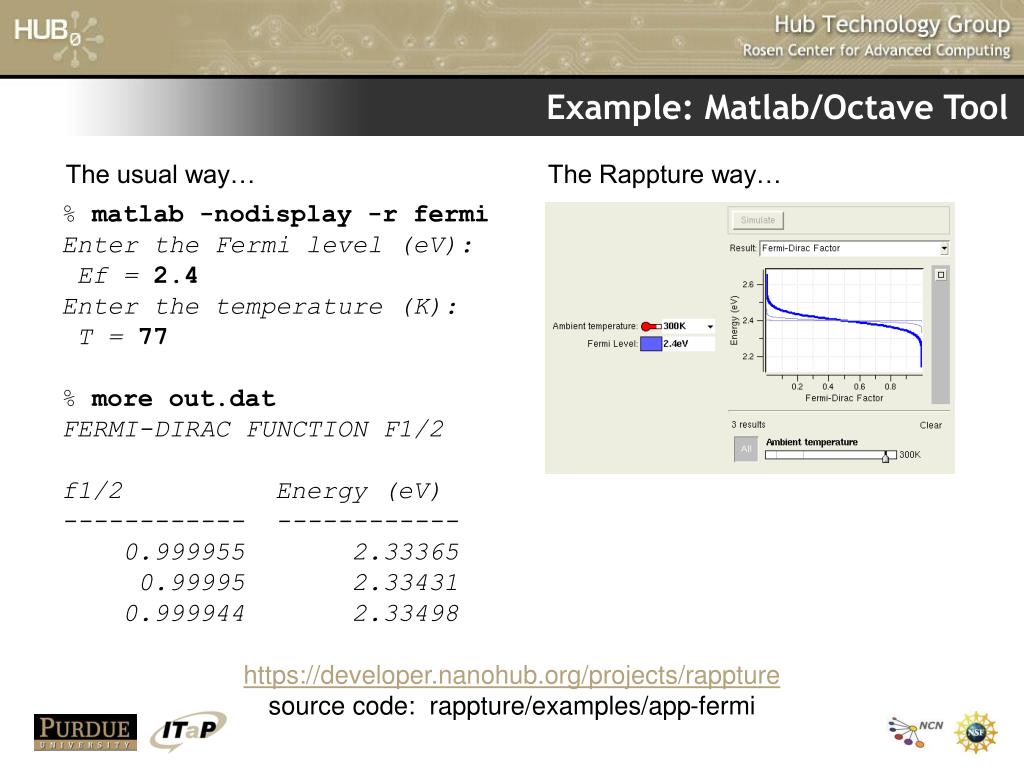Image resolution: width=1024 pixels, height=768 pixels.
Task: Select the blue Fermi Level color swatch
Action: pyautogui.click(x=651, y=344)
